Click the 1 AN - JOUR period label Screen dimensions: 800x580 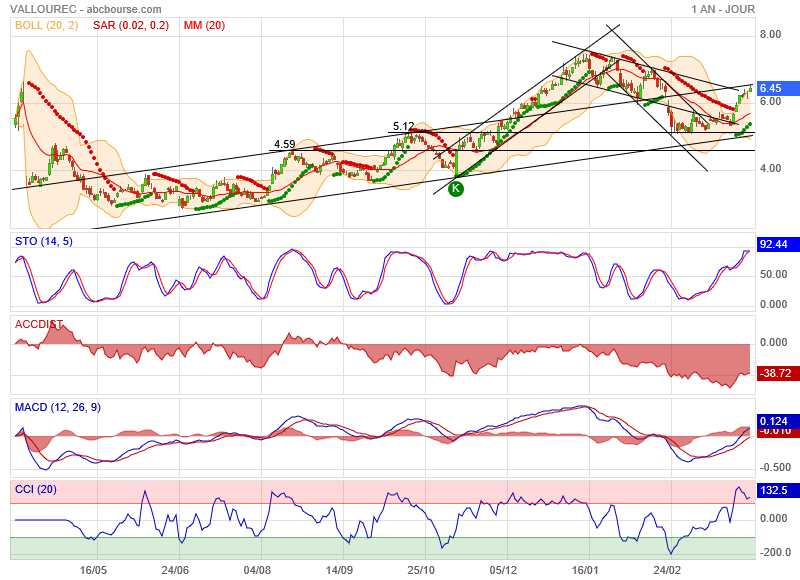pos(723,9)
